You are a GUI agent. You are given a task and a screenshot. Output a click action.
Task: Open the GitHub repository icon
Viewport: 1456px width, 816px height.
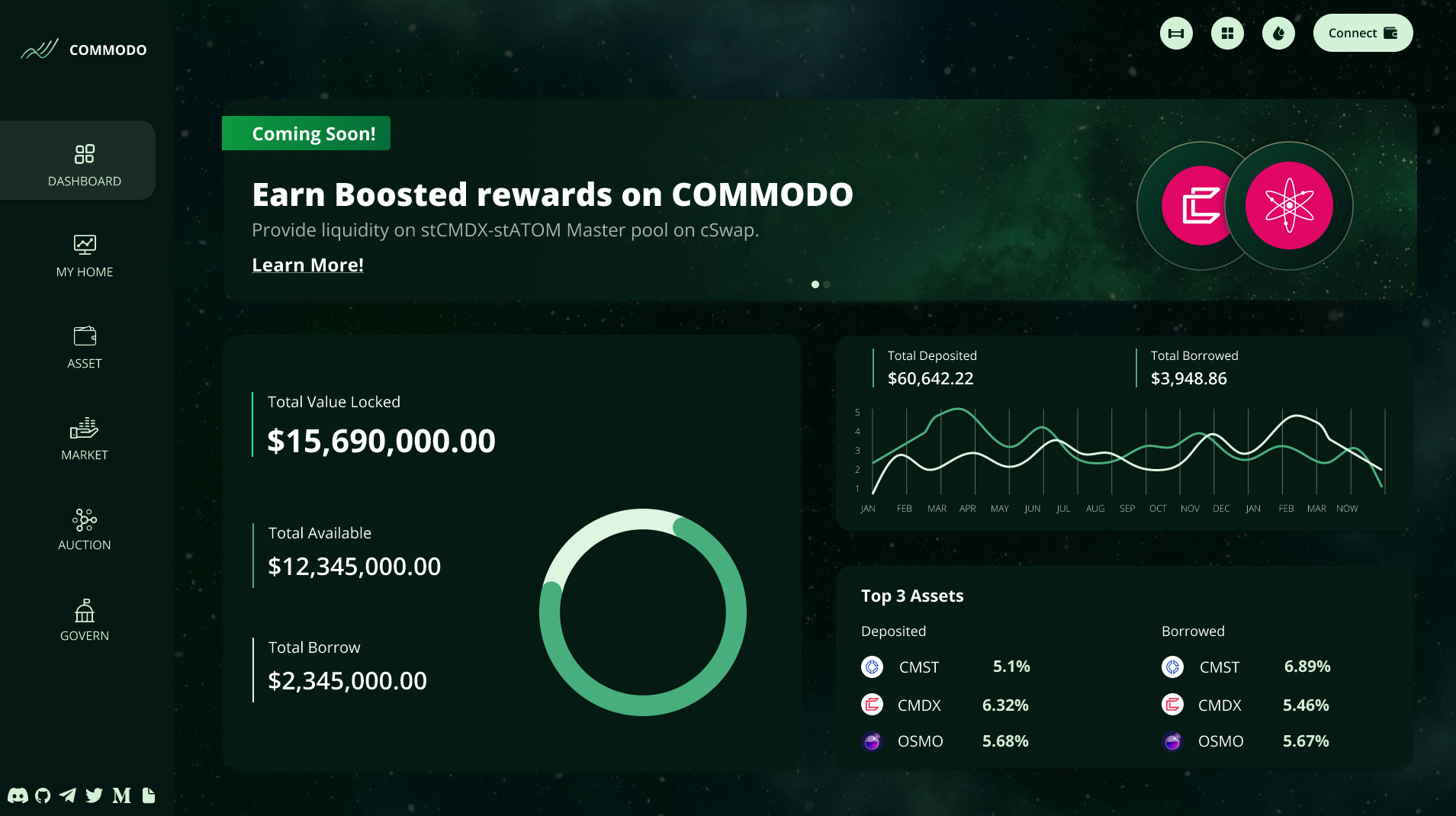(42, 795)
